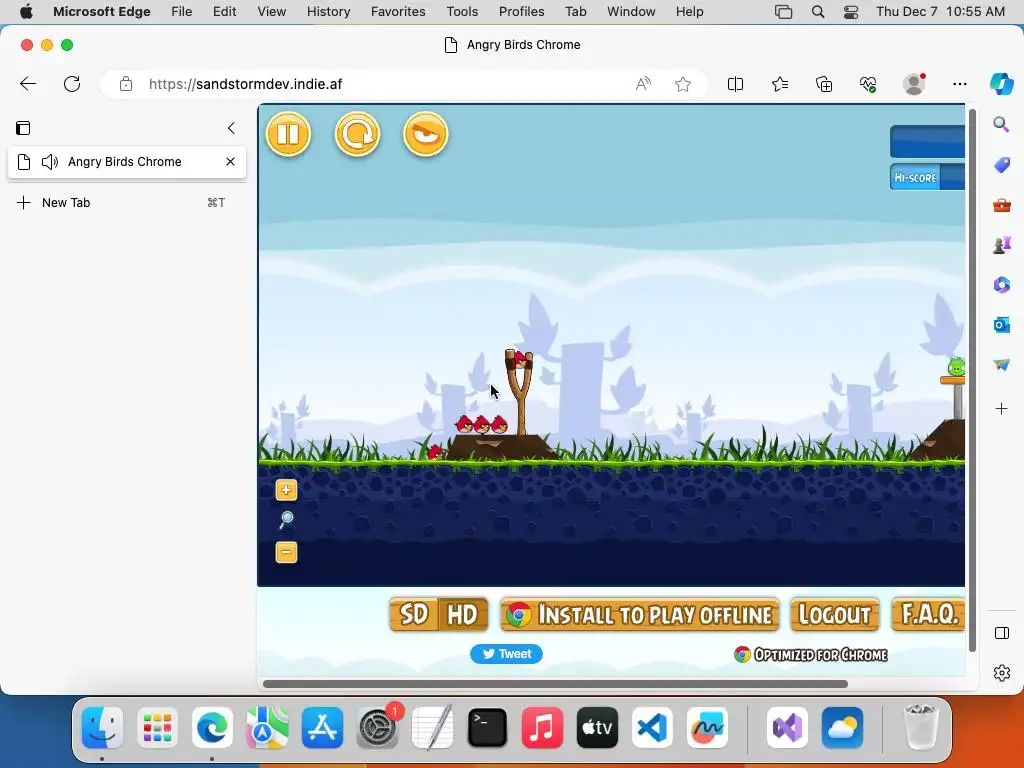Image resolution: width=1024 pixels, height=768 pixels.
Task: Open the Profiles menu
Action: coord(521,12)
